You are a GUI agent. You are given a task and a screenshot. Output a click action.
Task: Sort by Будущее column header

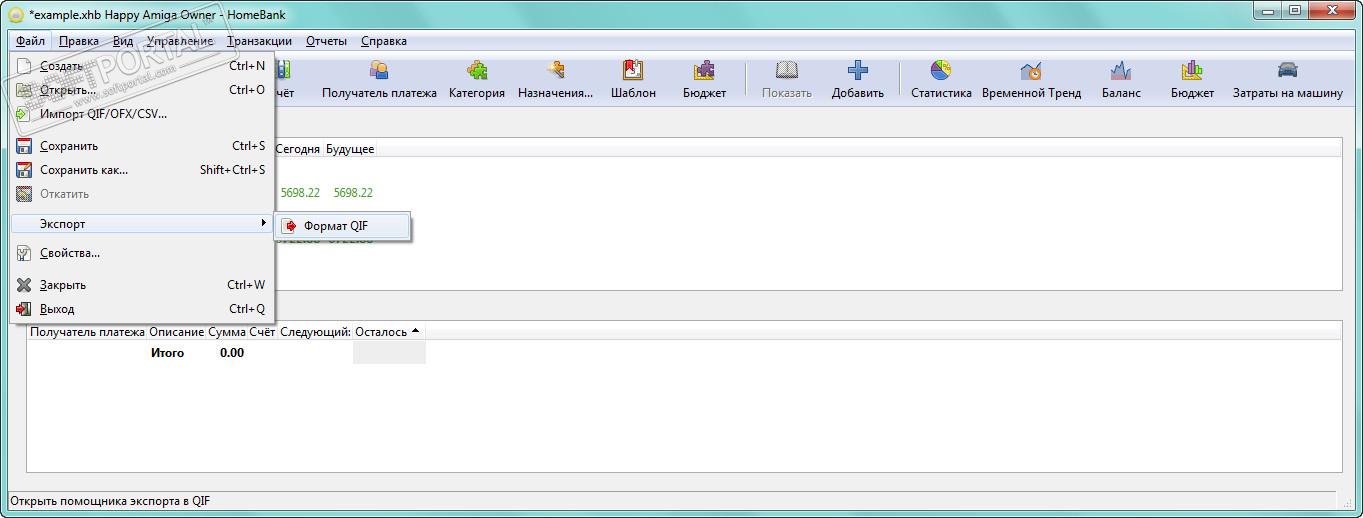coord(350,149)
